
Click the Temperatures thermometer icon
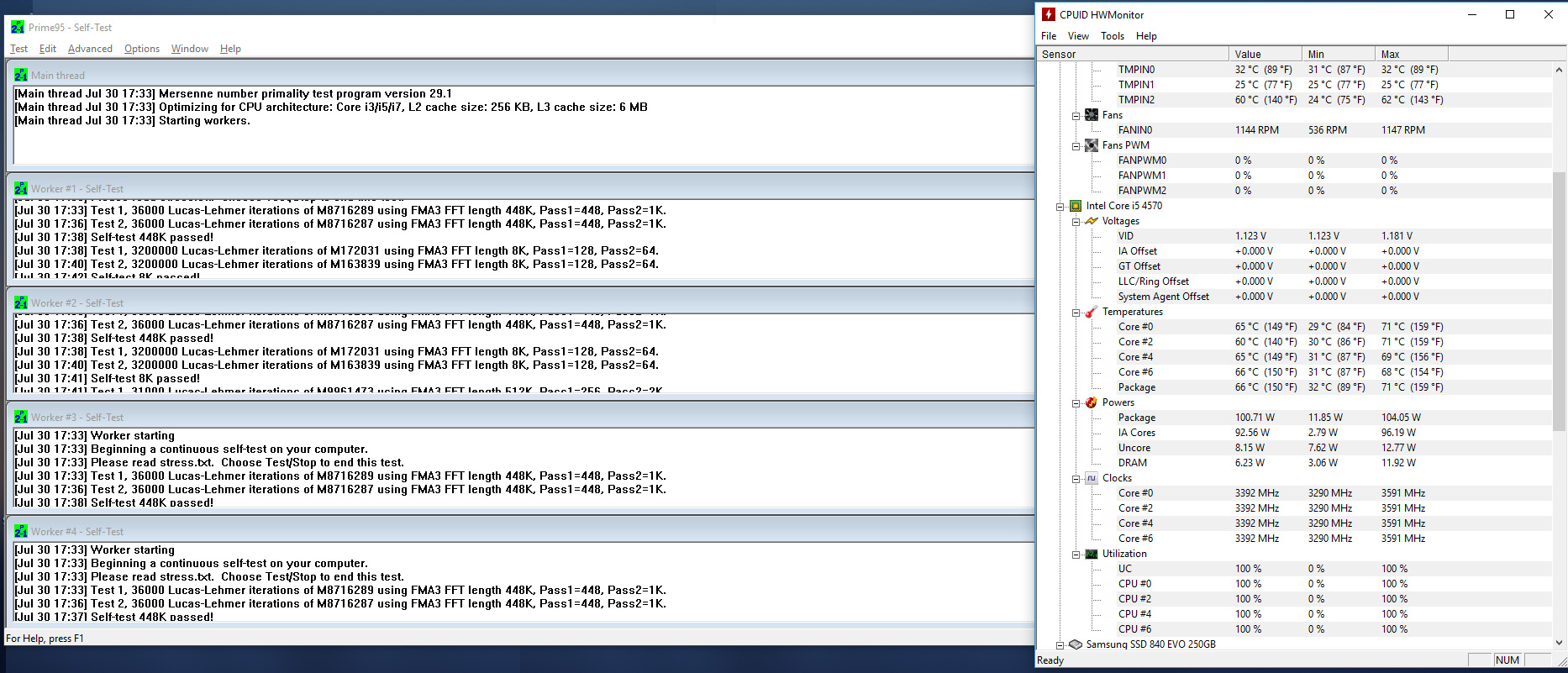(x=1092, y=312)
